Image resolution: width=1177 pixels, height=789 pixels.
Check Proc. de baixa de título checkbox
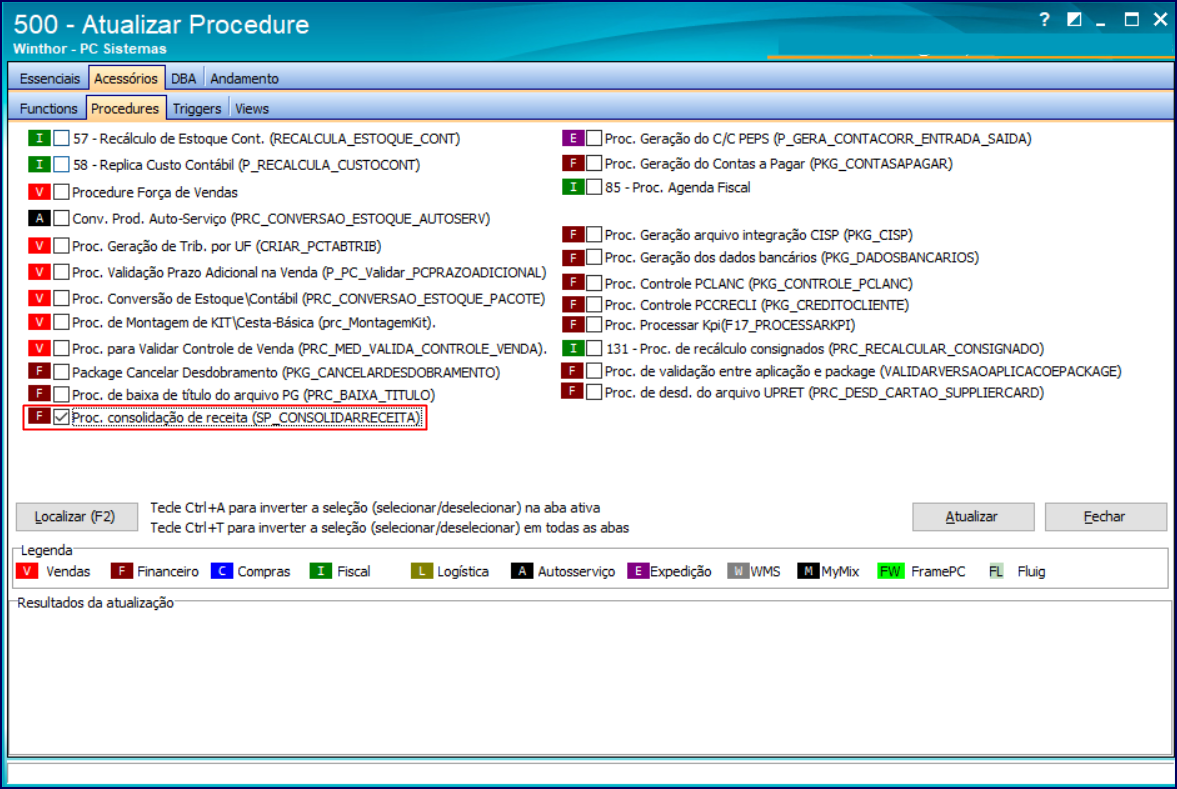tap(62, 394)
